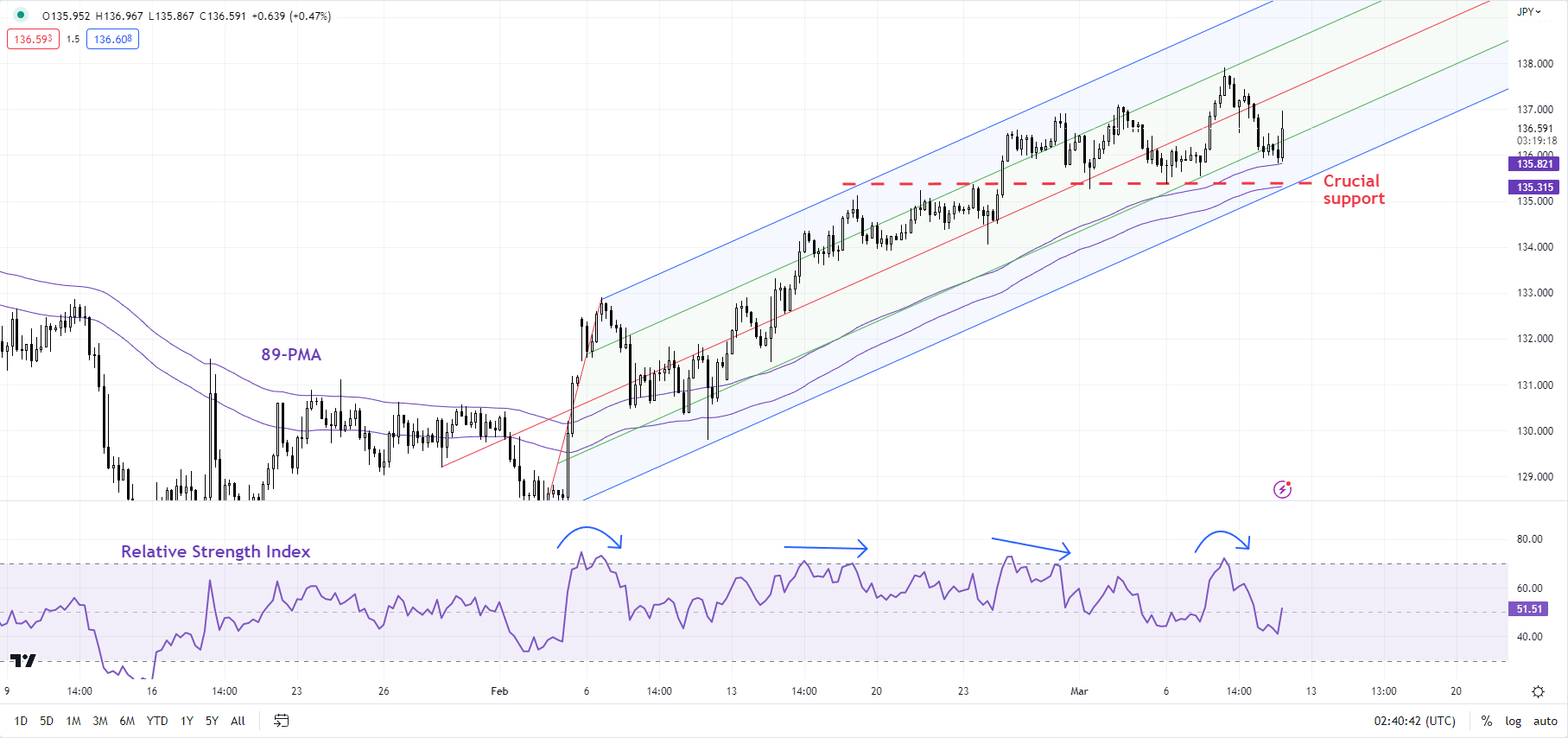Viewport: 1568px width, 738px height.
Task: Toggle log scale mode
Action: point(1514,721)
